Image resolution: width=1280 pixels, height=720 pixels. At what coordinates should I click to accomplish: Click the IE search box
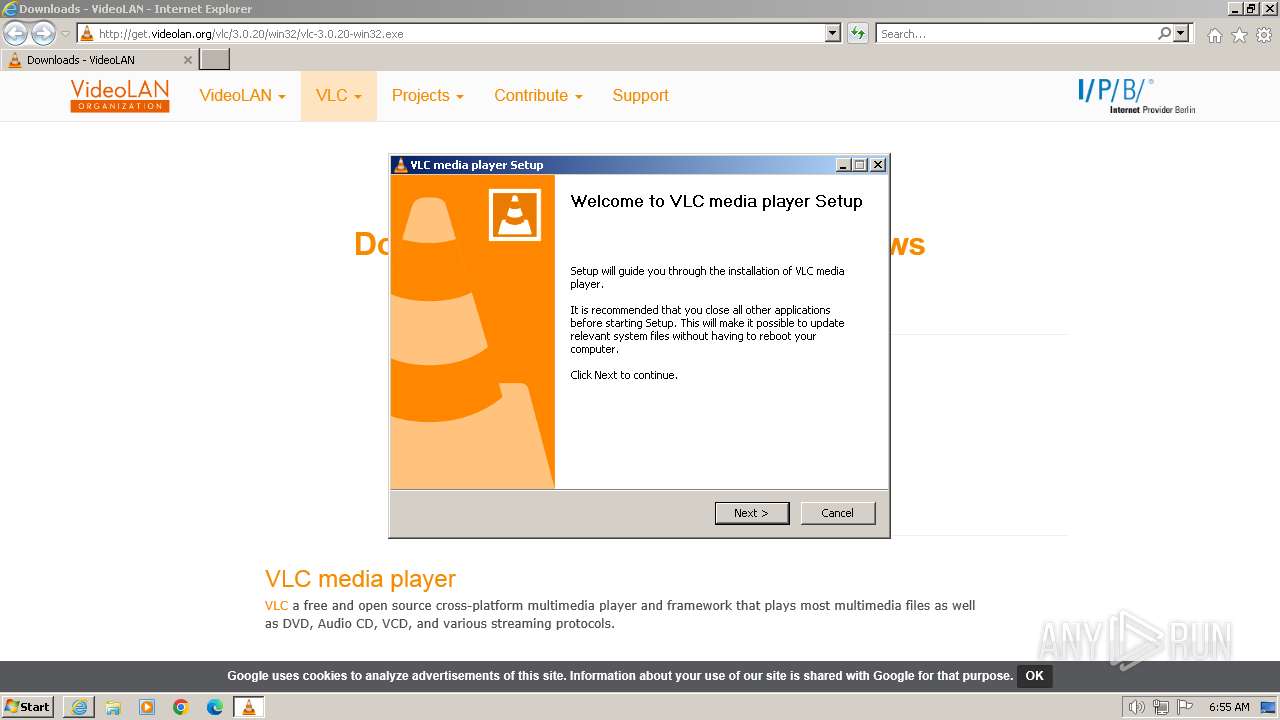[1016, 33]
